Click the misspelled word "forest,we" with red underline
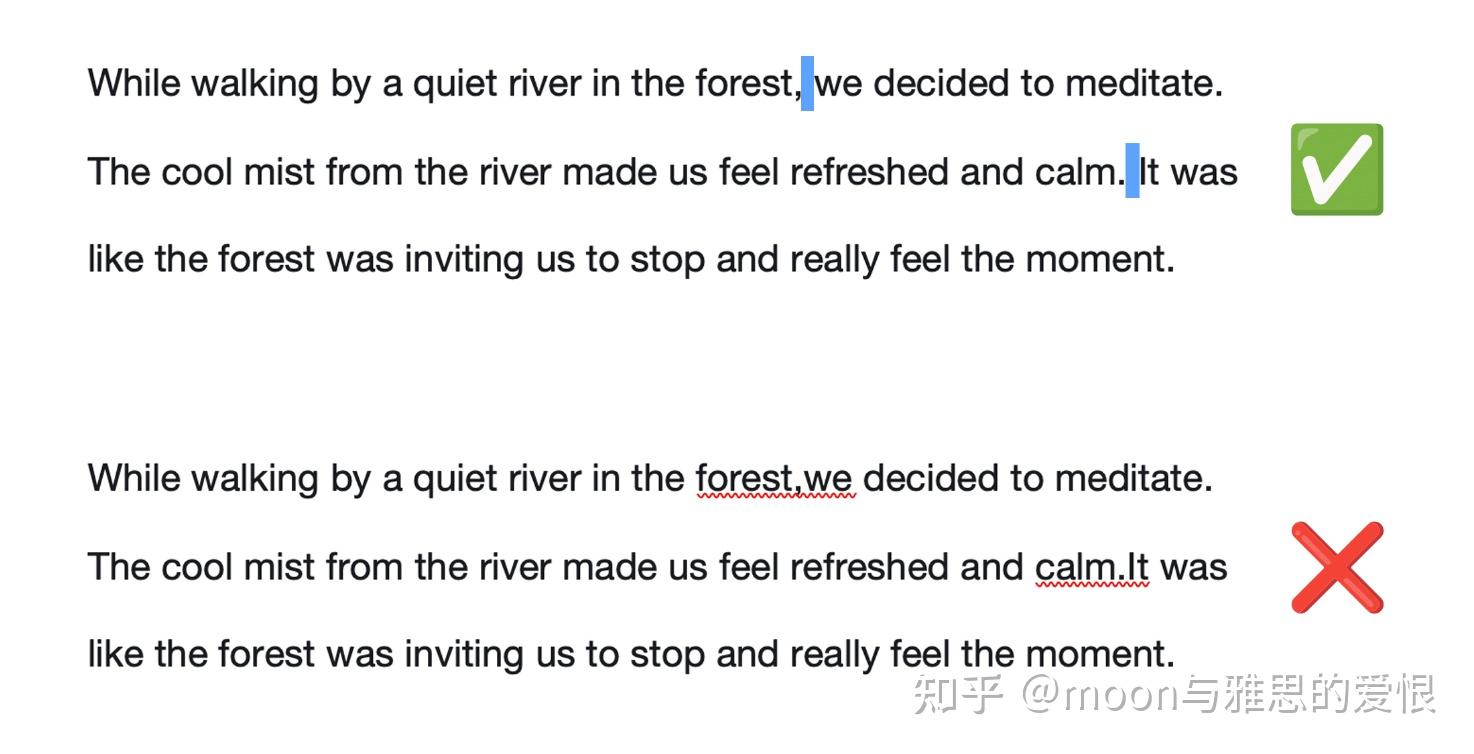 coord(775,478)
